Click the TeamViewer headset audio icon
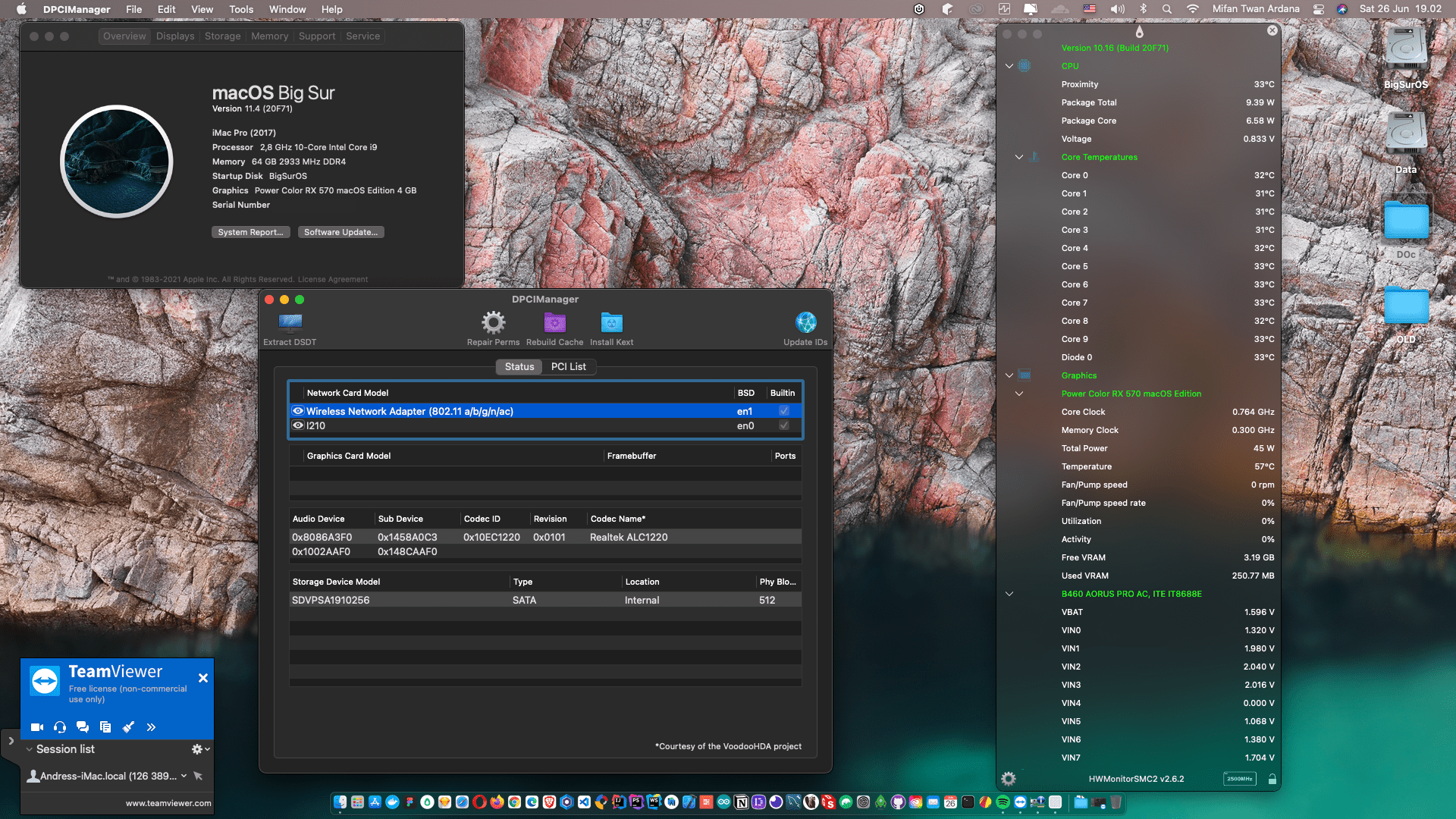The width and height of the screenshot is (1456, 819). pos(60,727)
